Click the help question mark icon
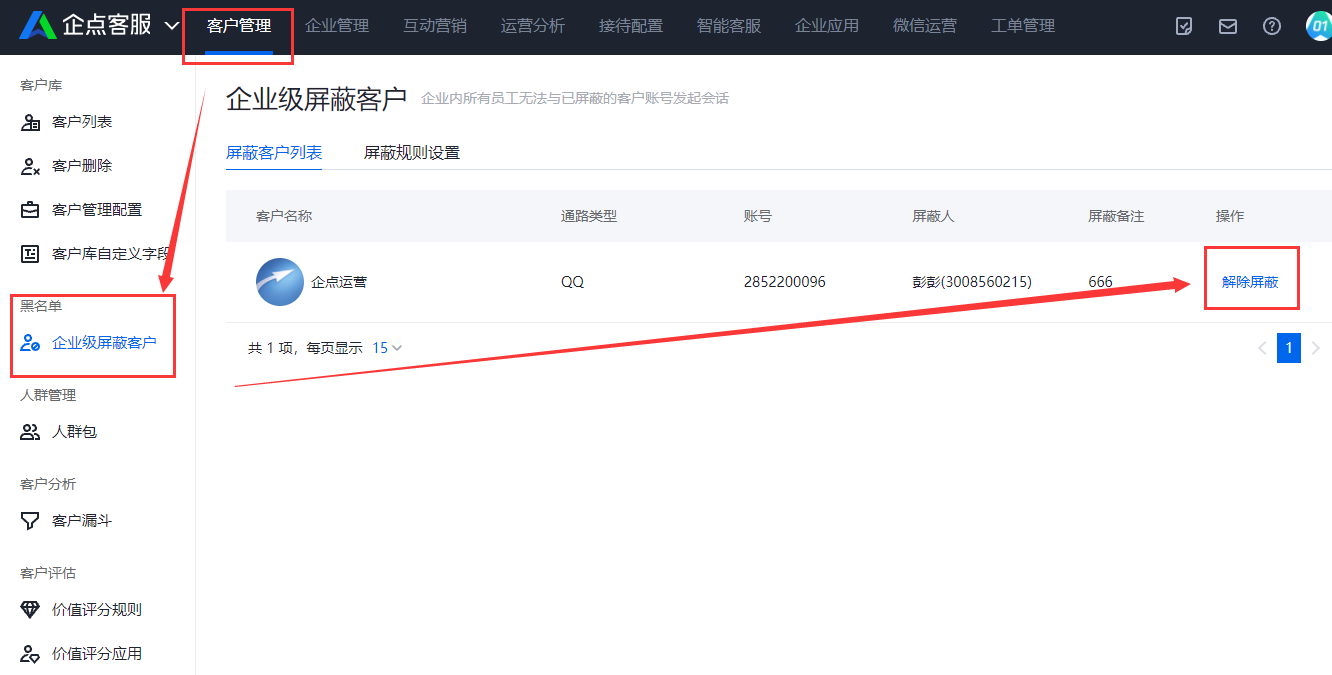 coord(1272,27)
